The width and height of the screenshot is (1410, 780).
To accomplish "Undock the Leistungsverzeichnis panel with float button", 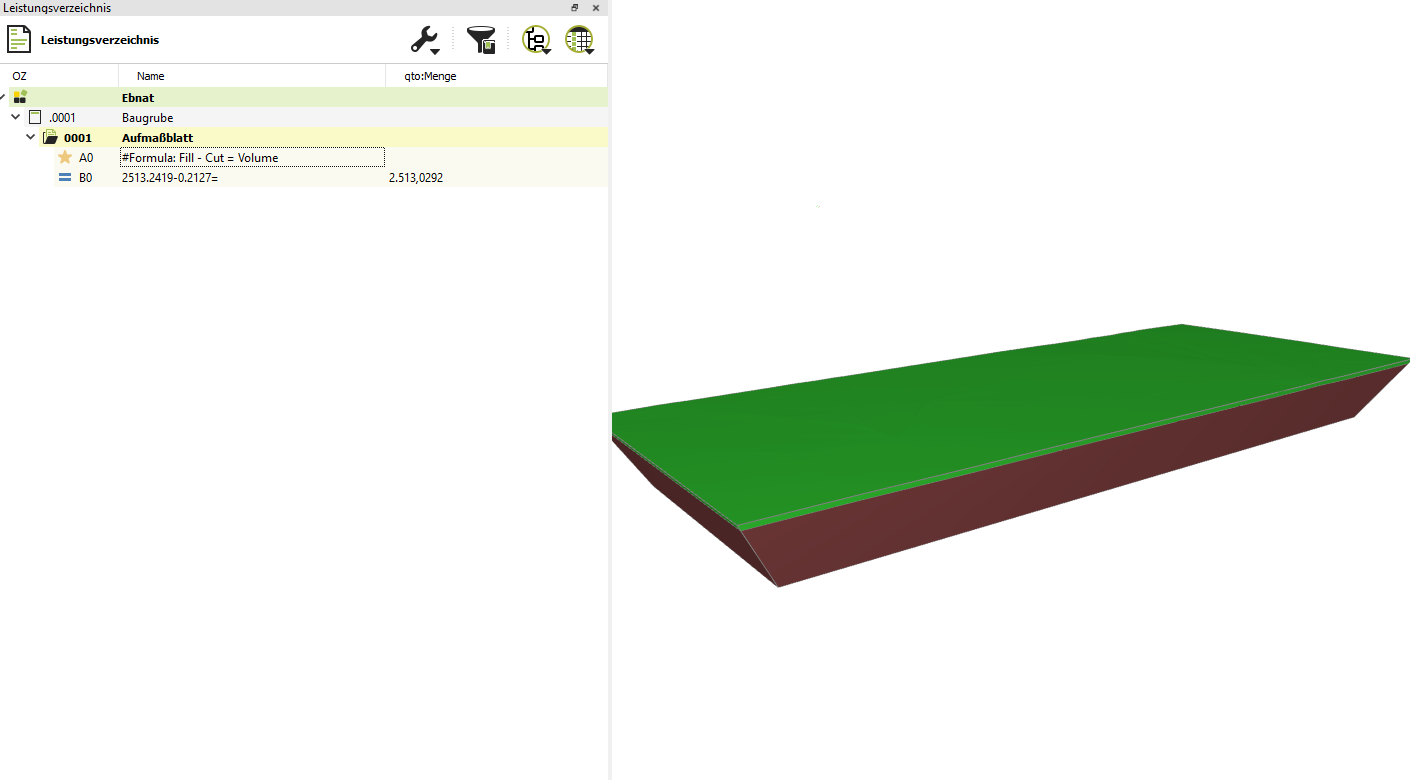I will pyautogui.click(x=575, y=7).
